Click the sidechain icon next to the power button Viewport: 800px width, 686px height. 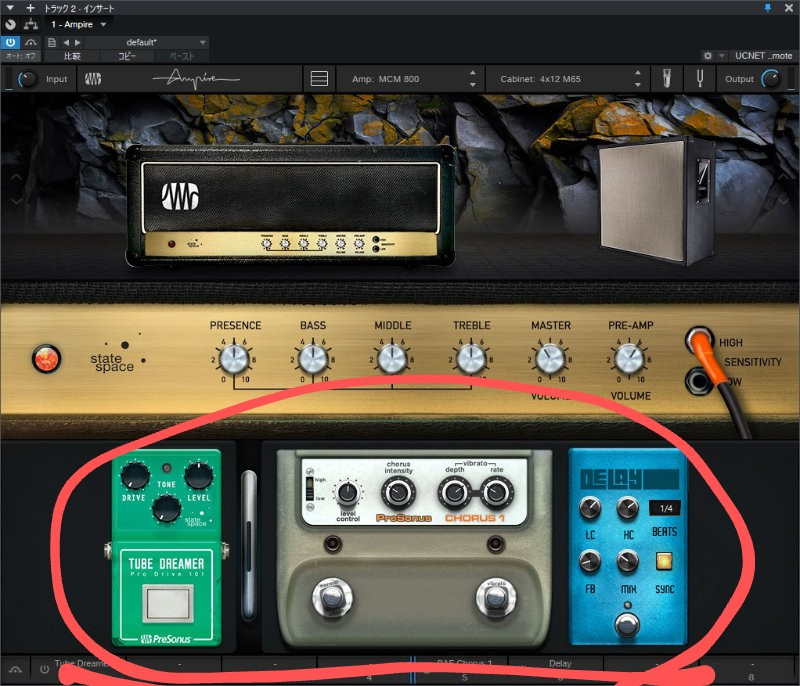pyautogui.click(x=31, y=42)
